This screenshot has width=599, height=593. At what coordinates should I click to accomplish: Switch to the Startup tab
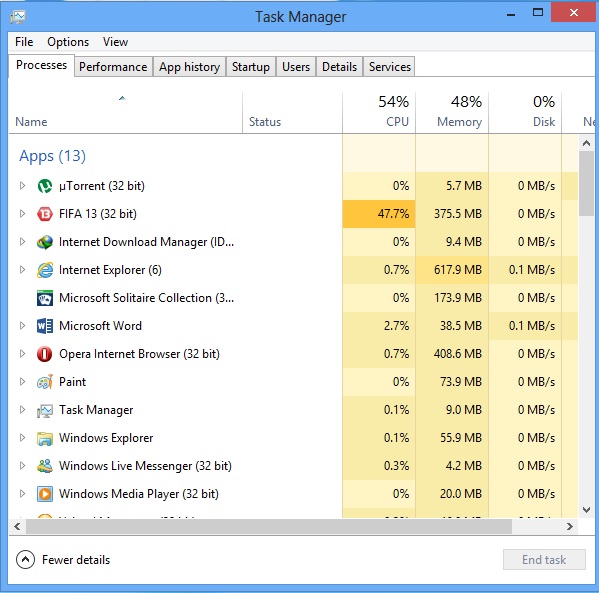(x=251, y=67)
